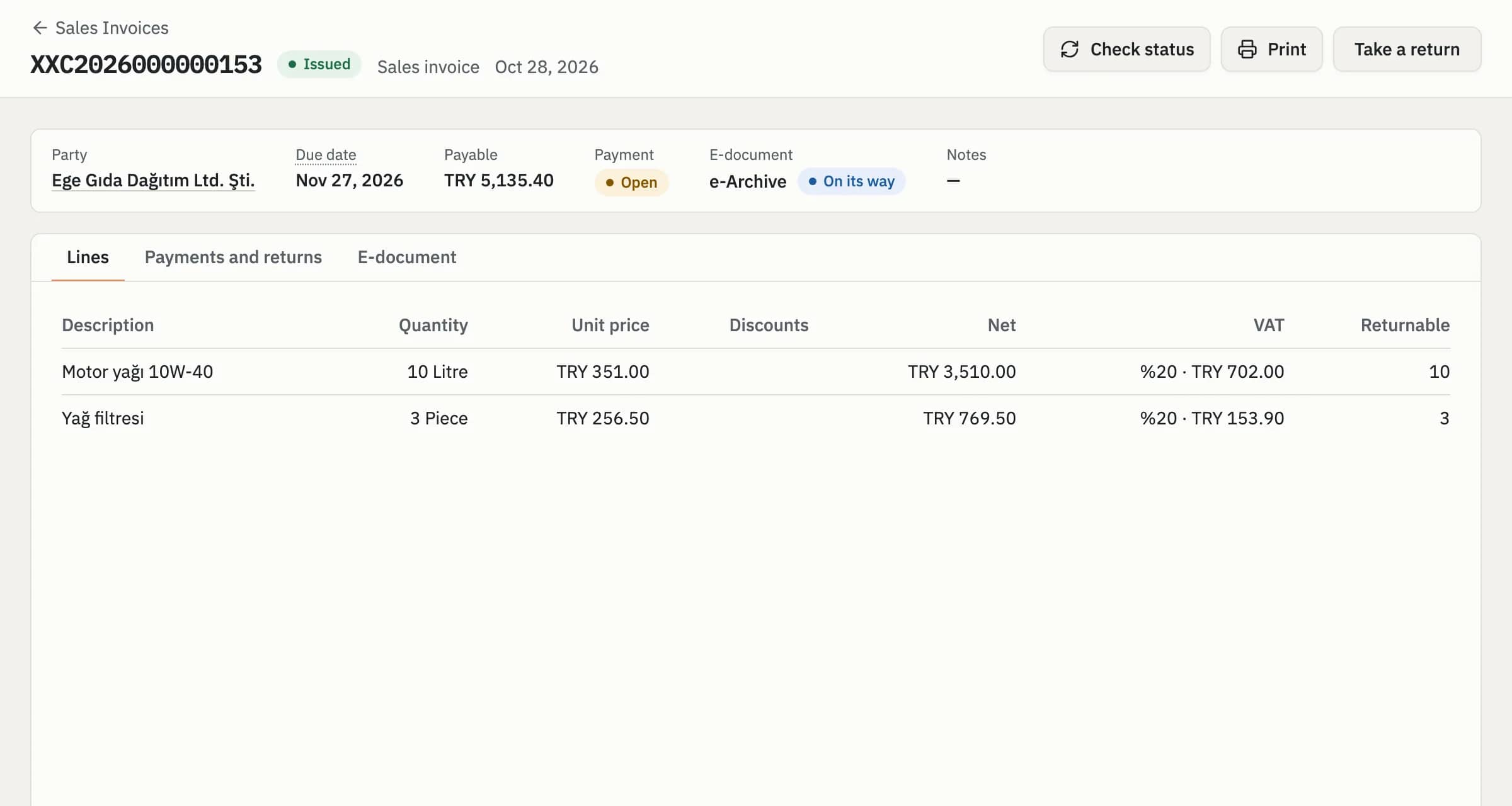
Task: Click returnable count for Yağ filtresi
Action: click(x=1445, y=418)
